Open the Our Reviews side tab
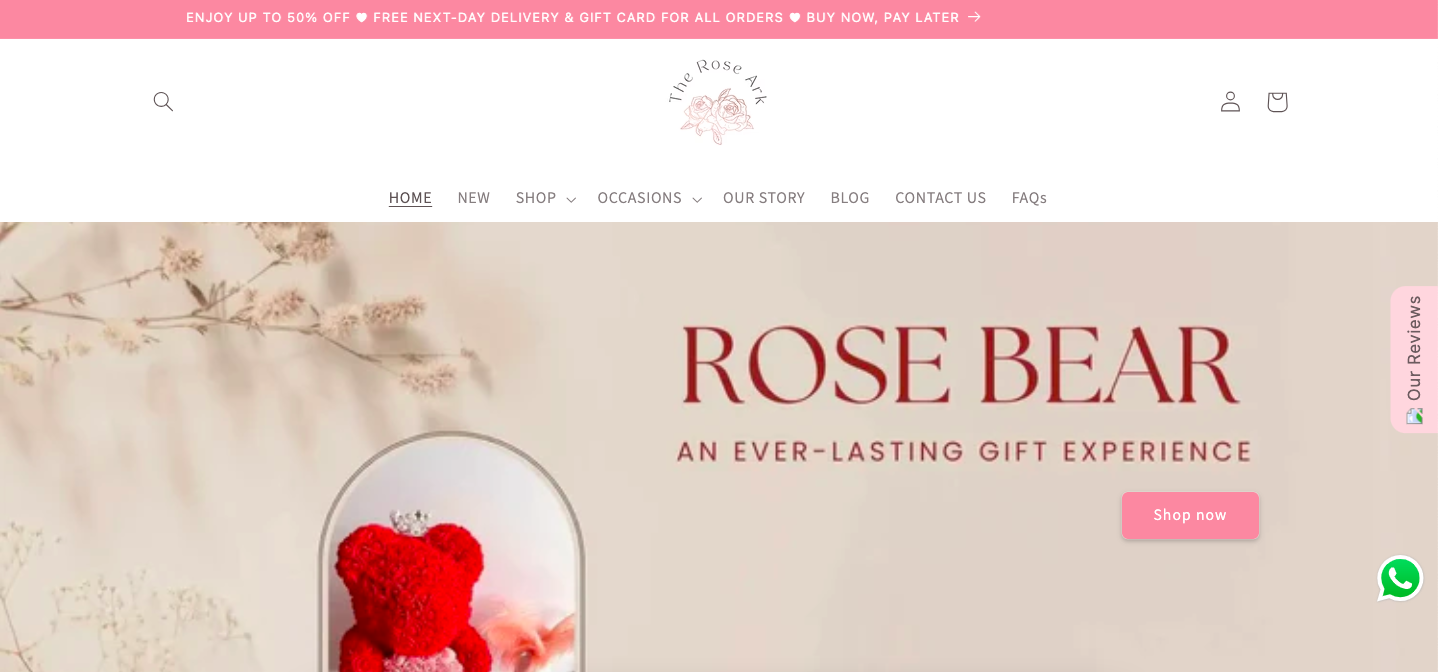This screenshot has height=672, width=1438. tap(1414, 360)
